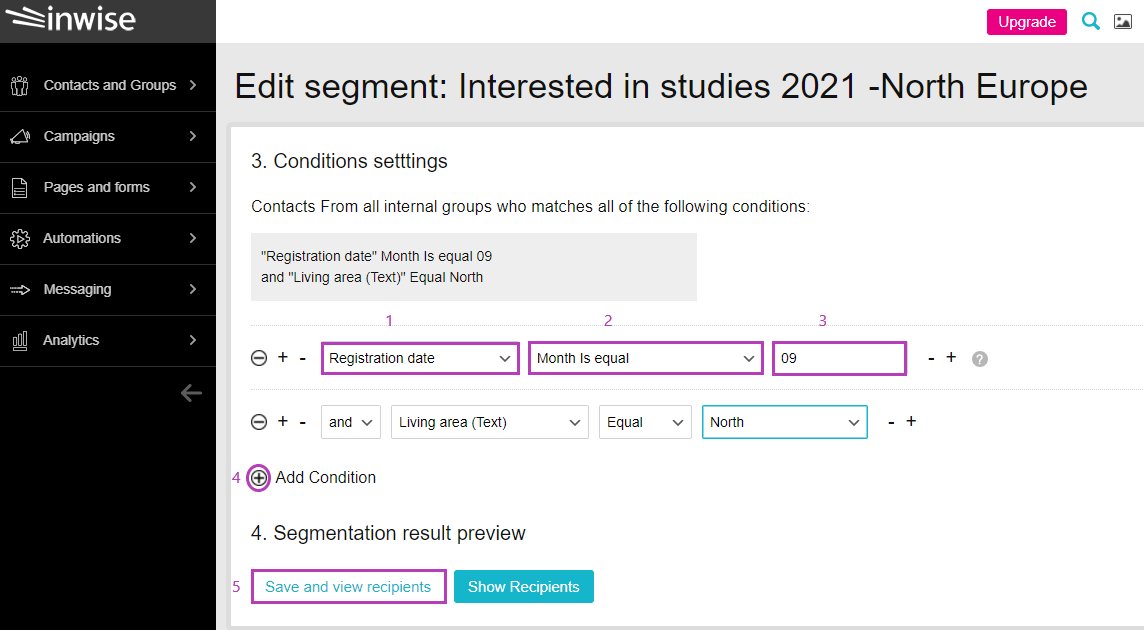Image resolution: width=1144 pixels, height=630 pixels.
Task: Click the Campaigns megaphone icon
Action: tap(19, 136)
